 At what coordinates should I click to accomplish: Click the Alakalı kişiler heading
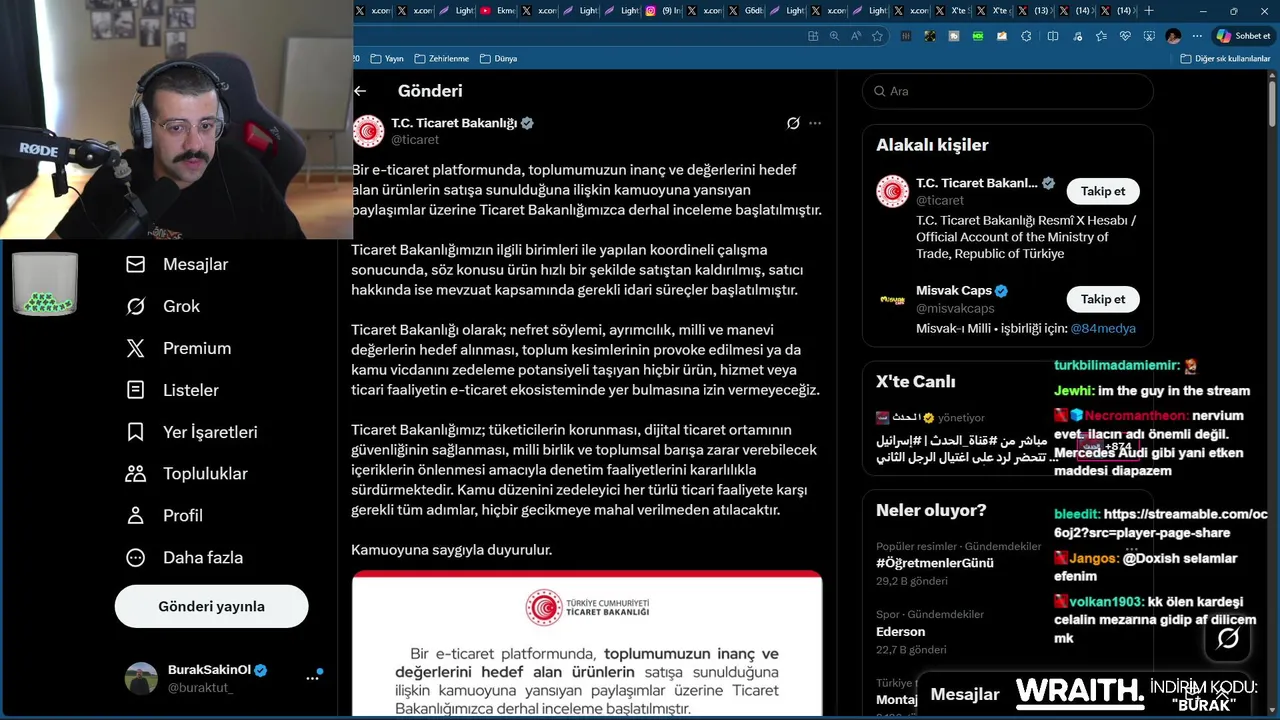[932, 145]
